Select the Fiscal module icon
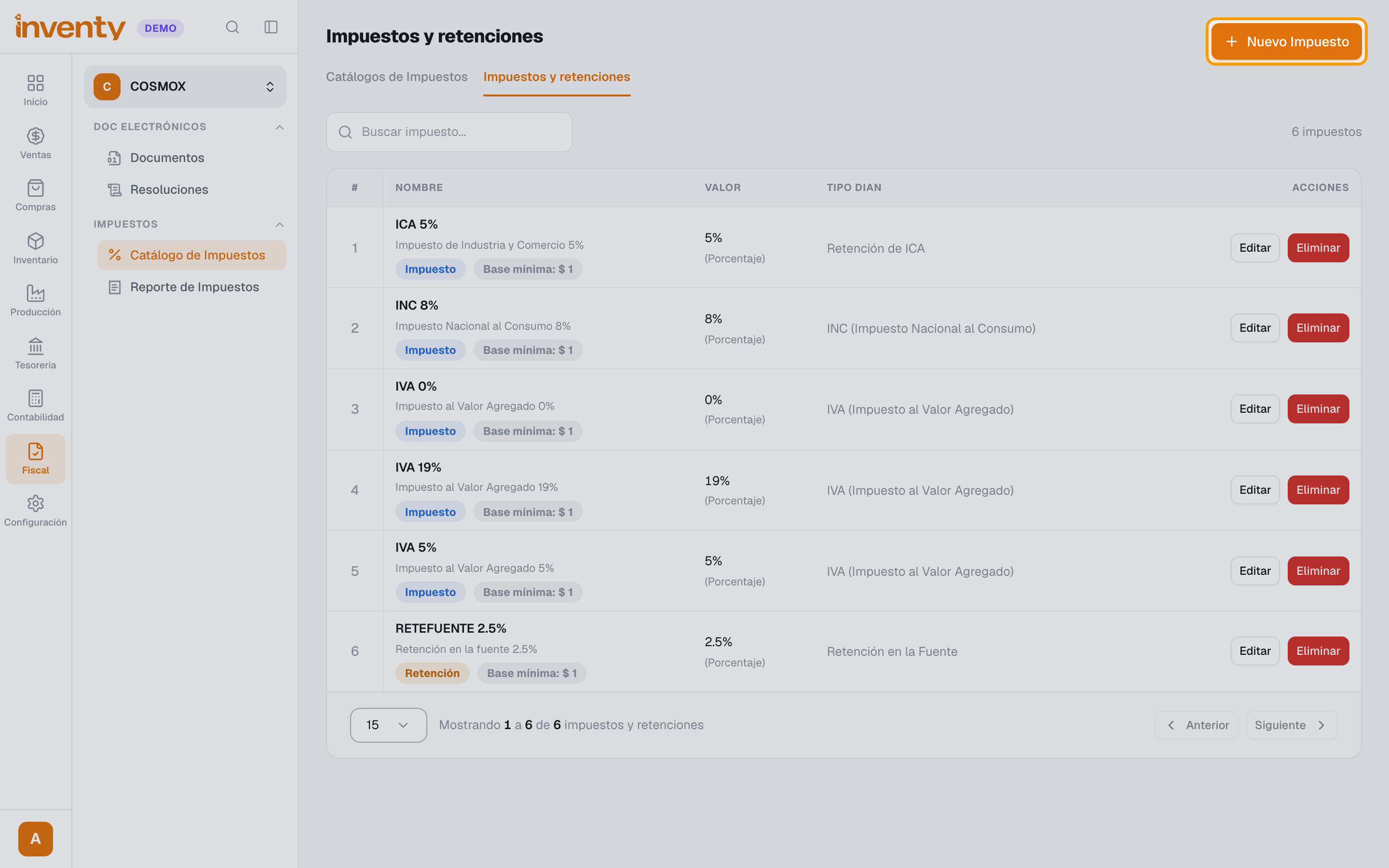Viewport: 1389px width, 868px height. [x=36, y=459]
